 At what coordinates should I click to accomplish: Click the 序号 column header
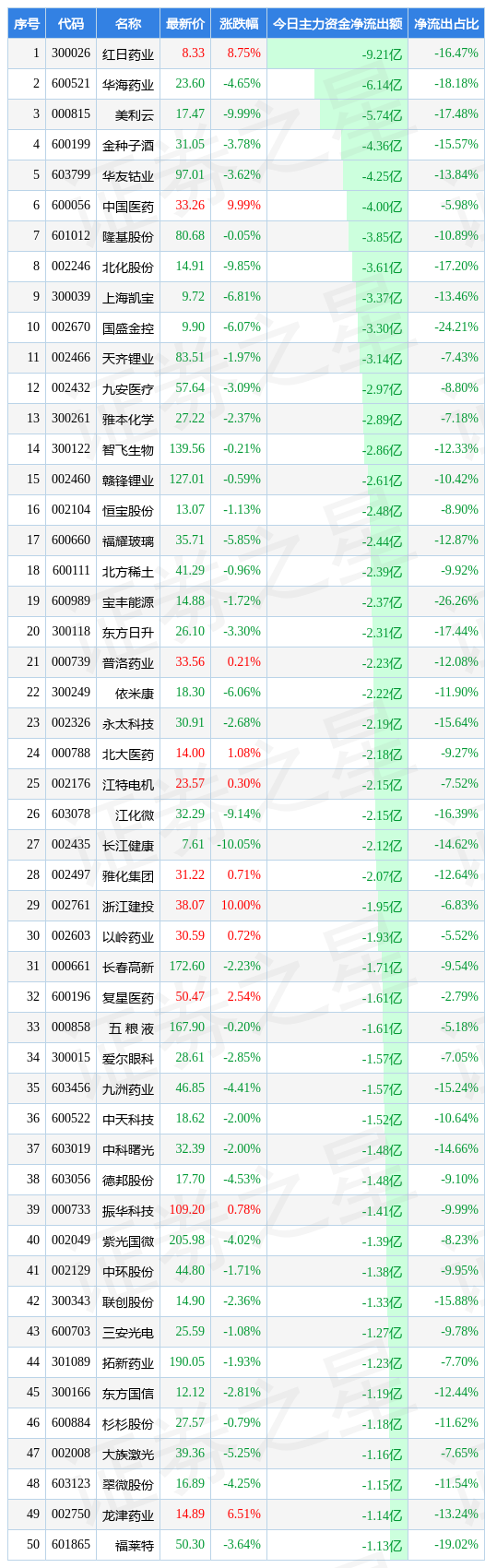tap(27, 24)
